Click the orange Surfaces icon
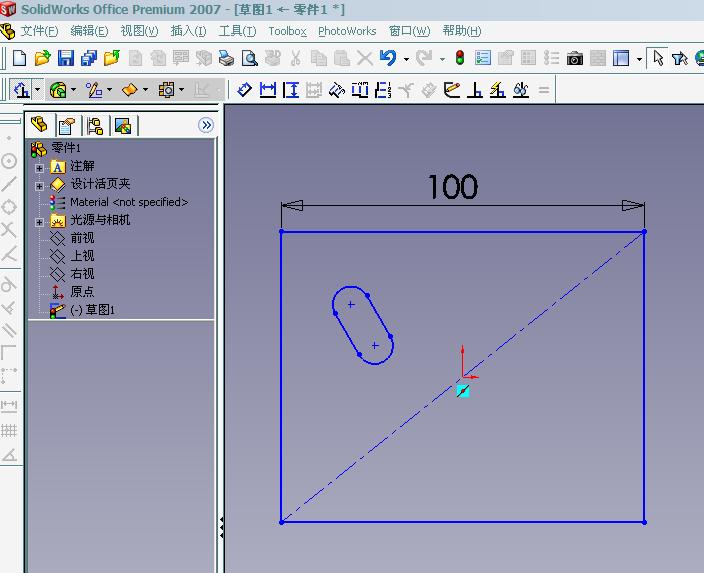Screen dimensions: 704x573 point(130,90)
